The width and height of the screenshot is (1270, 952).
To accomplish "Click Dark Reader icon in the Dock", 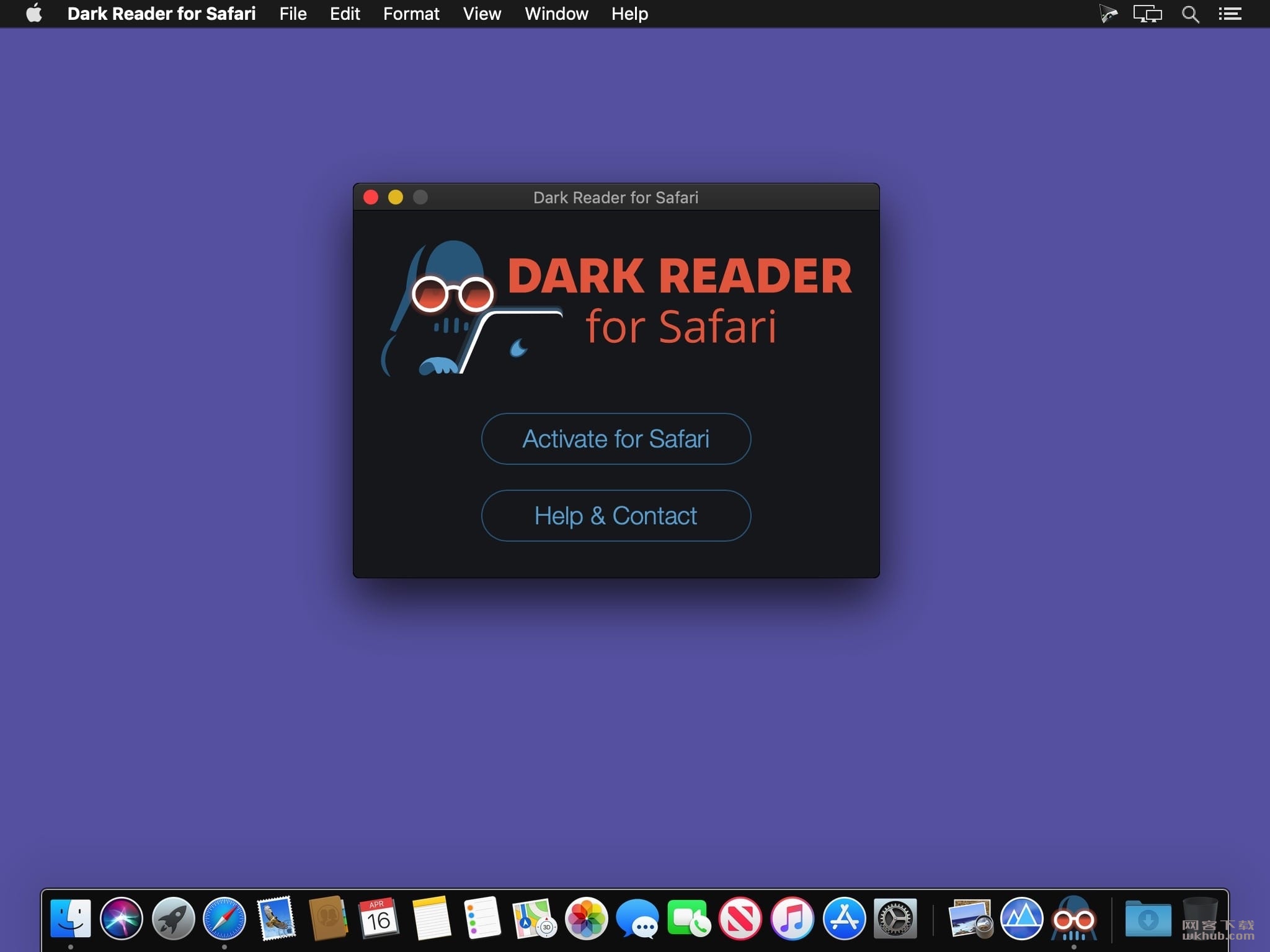I will tap(1074, 918).
